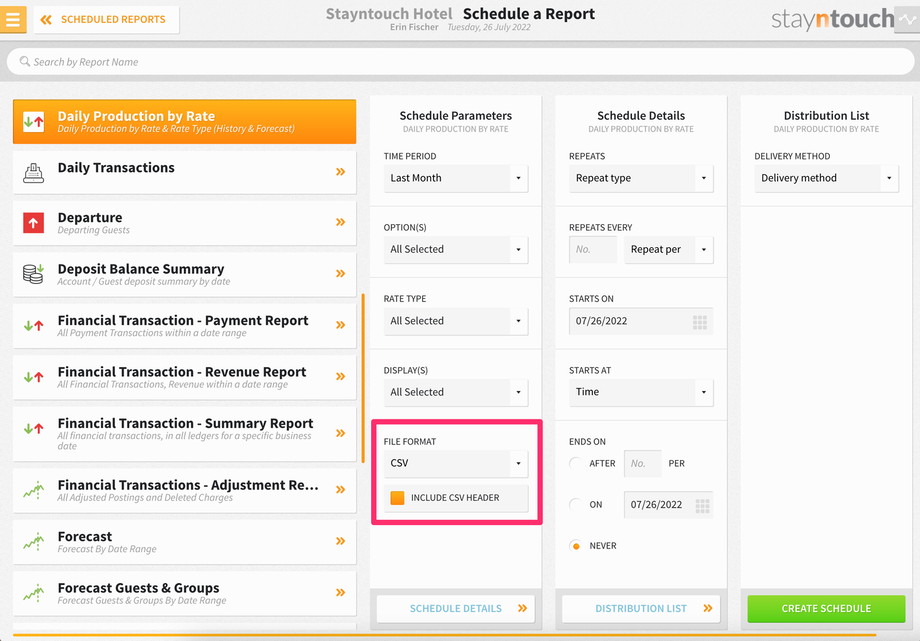
Task: Open Adjustment Report via its chevron
Action: [340, 490]
